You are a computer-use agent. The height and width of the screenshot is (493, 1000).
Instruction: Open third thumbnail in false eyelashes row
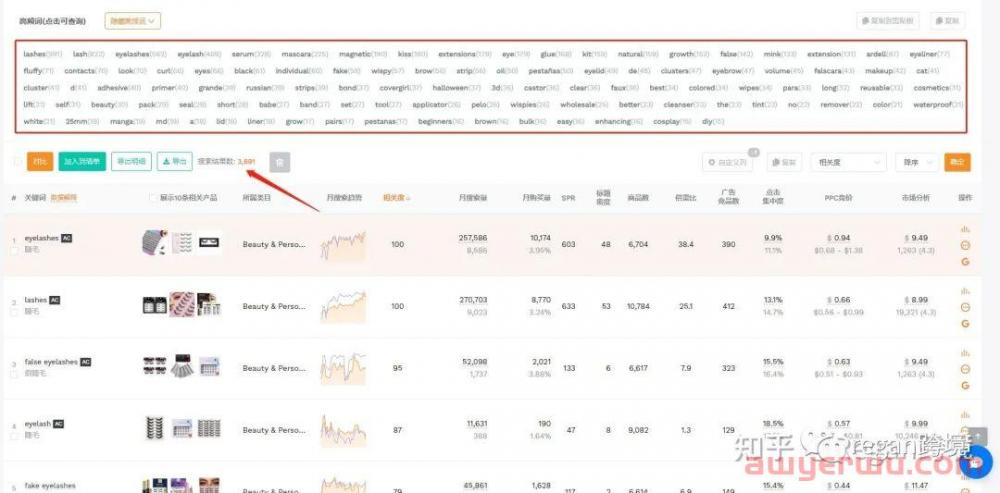(209, 367)
